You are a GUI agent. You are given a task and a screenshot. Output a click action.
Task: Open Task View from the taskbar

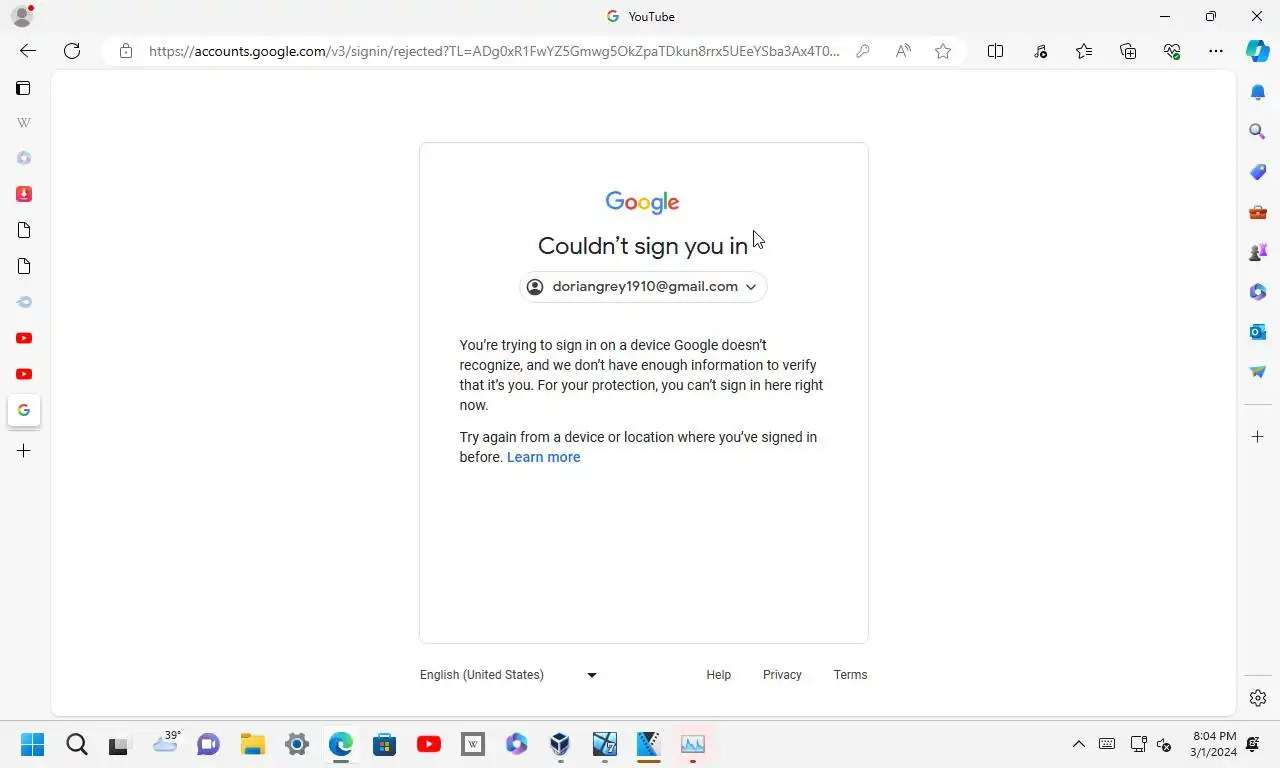click(x=120, y=744)
